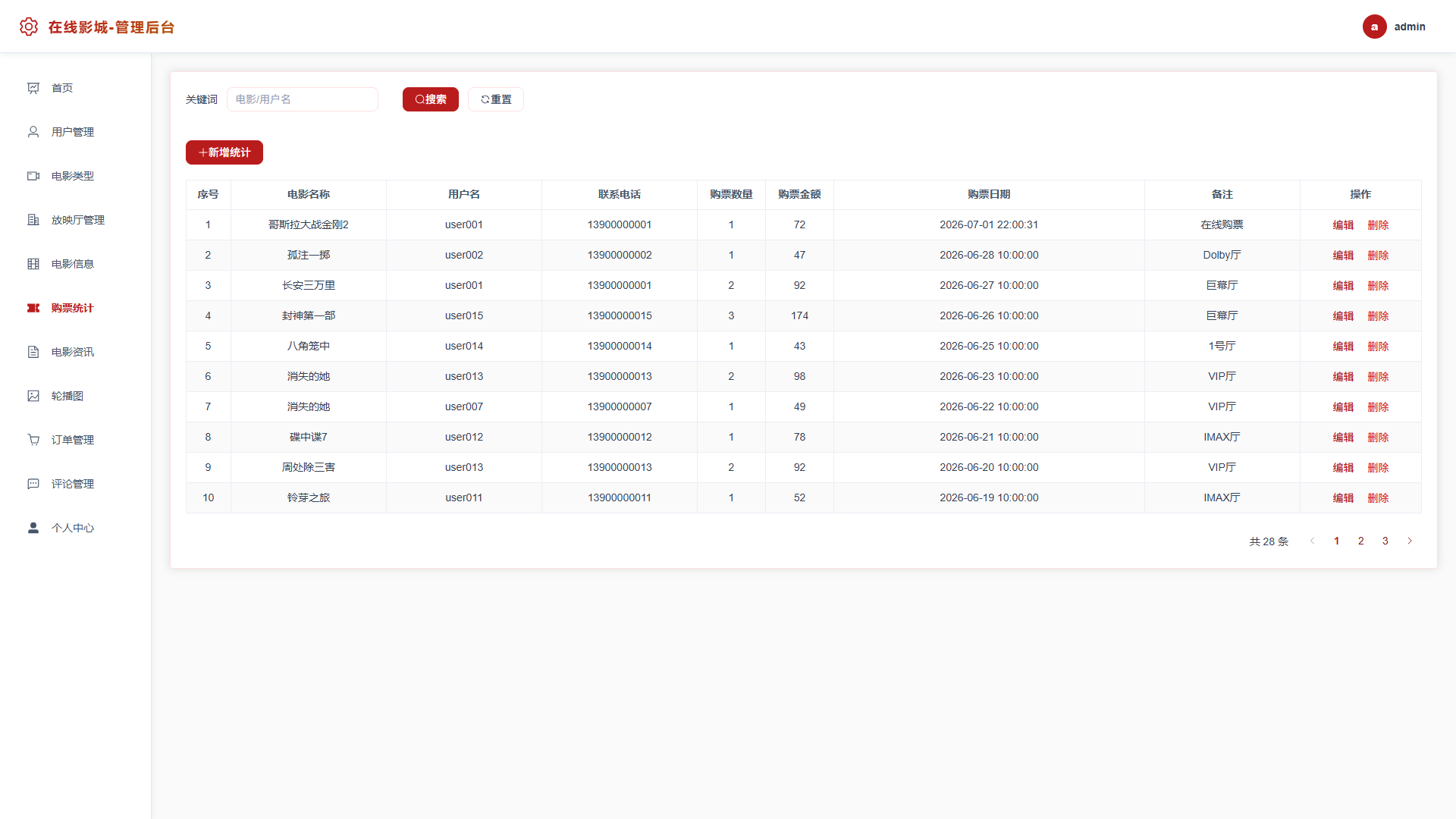Delete the user007 消失的她 row
Viewport: 1456px width, 819px height.
[1378, 407]
